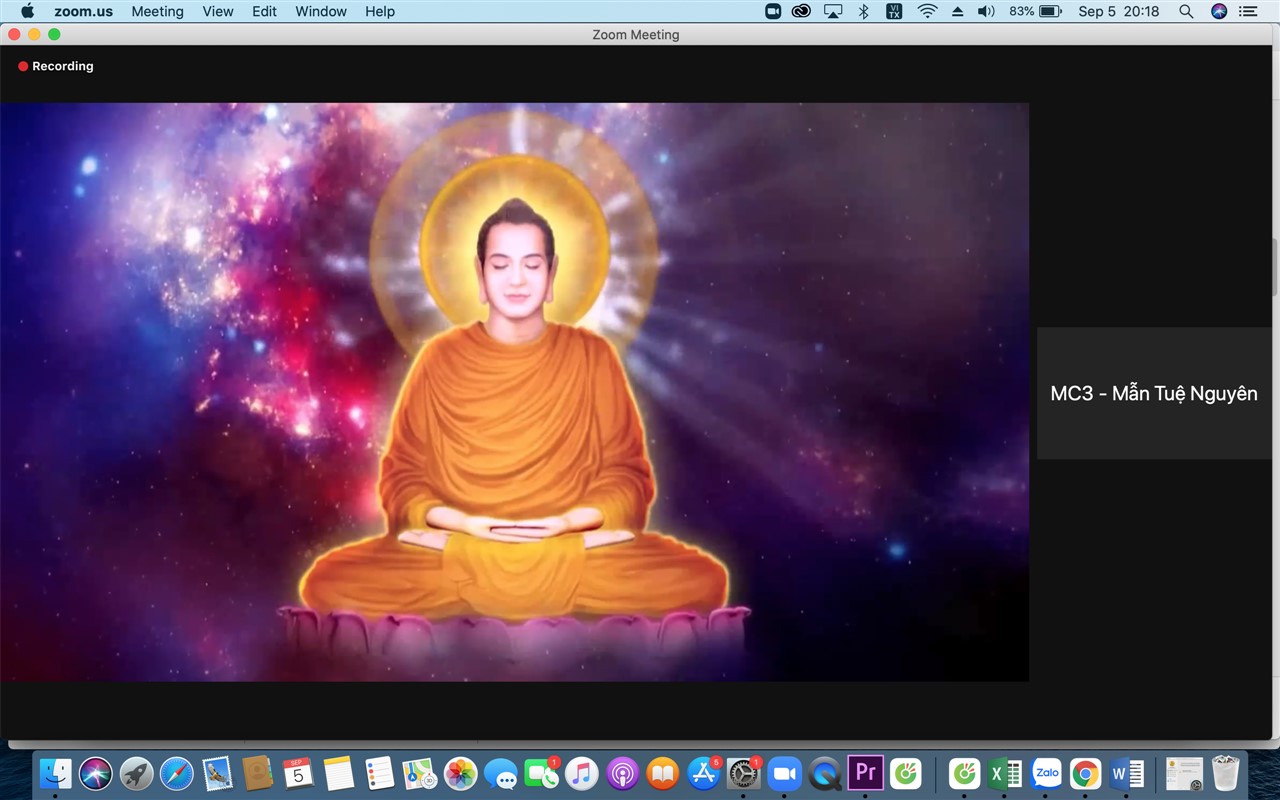Switch input source via VI TX icon
Image resolution: width=1280 pixels, height=800 pixels.
pos(895,11)
